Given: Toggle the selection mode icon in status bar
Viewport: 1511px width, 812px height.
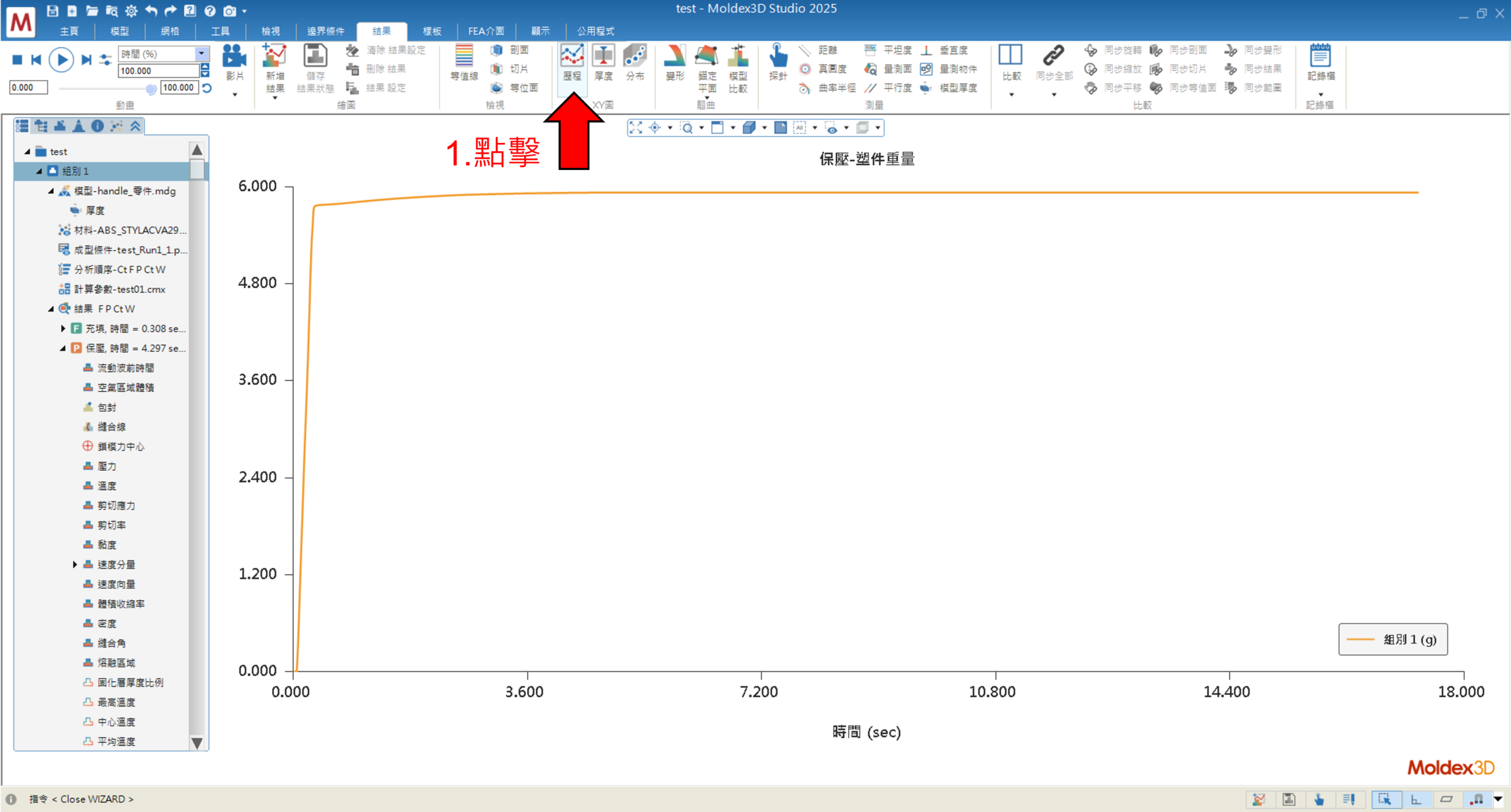Looking at the screenshot, I should [1385, 799].
